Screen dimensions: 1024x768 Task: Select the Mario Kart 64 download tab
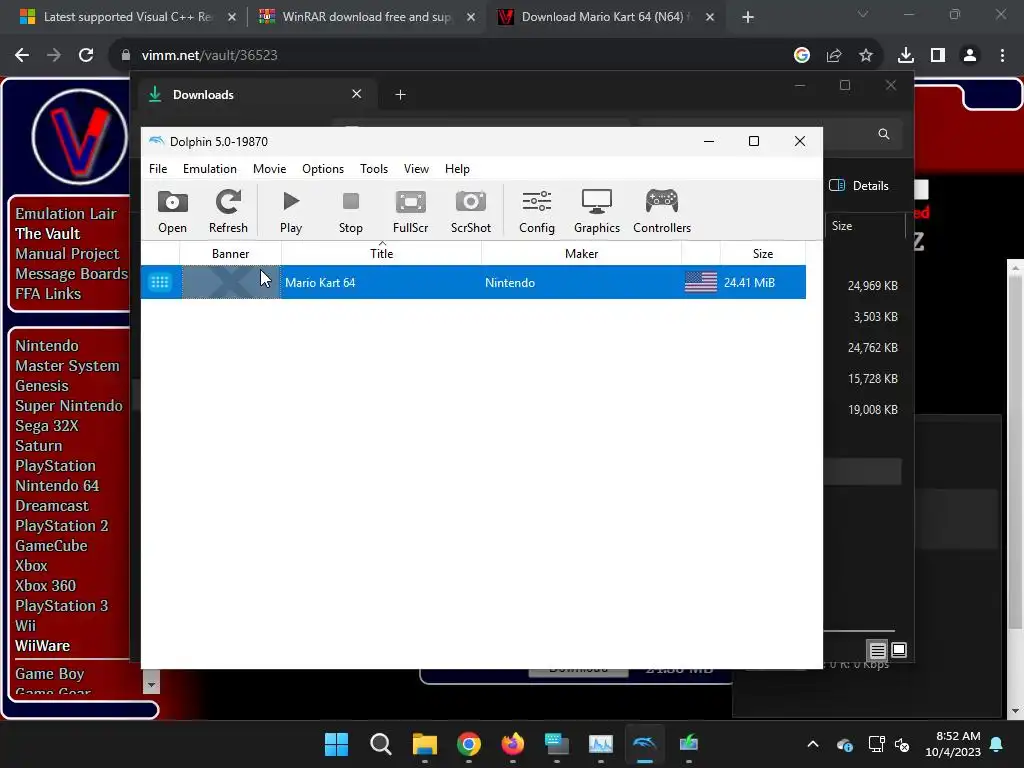[605, 17]
